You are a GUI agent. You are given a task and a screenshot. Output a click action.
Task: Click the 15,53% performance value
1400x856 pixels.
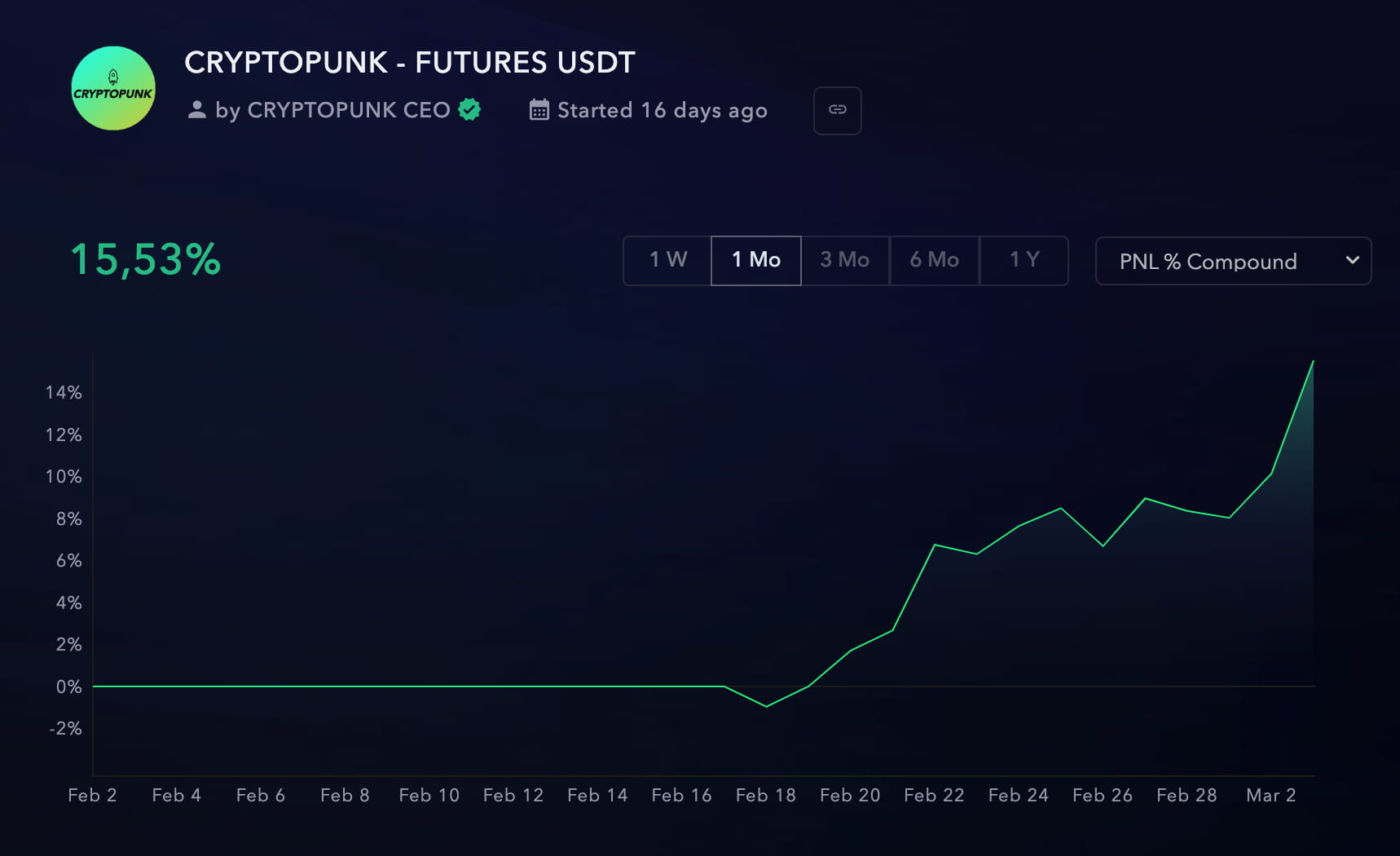point(146,260)
